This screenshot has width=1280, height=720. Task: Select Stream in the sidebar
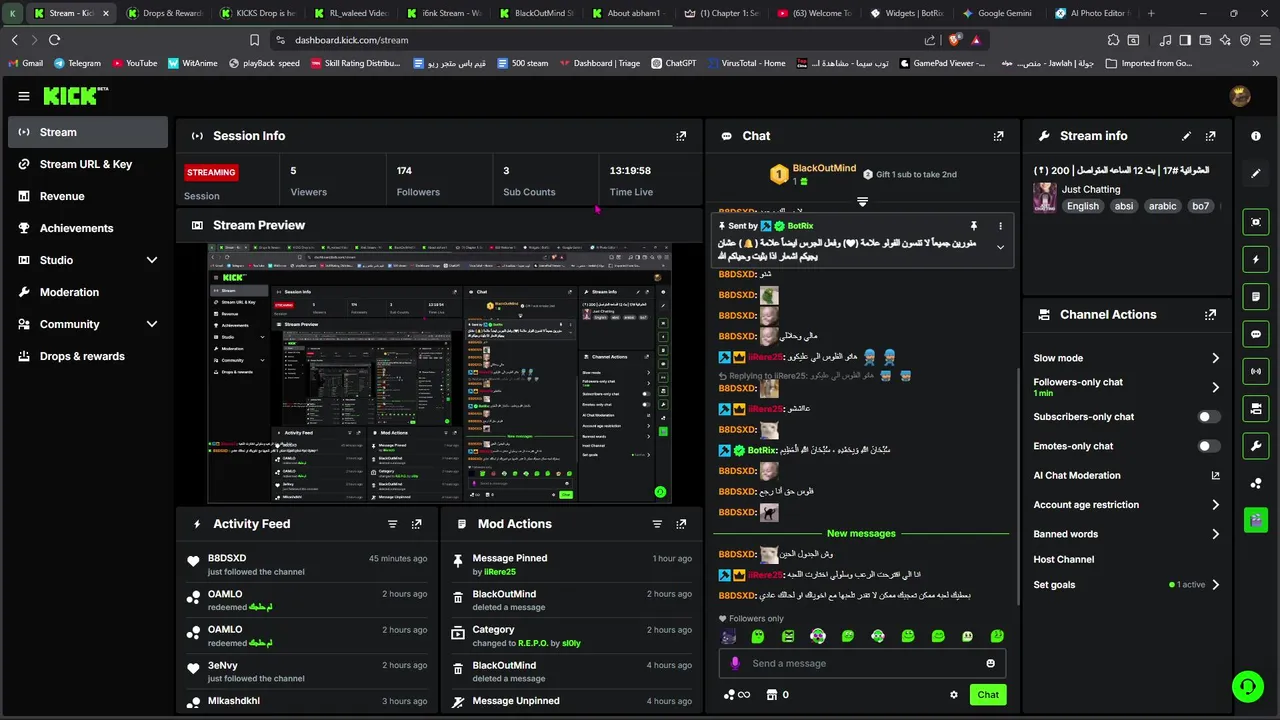(x=88, y=132)
